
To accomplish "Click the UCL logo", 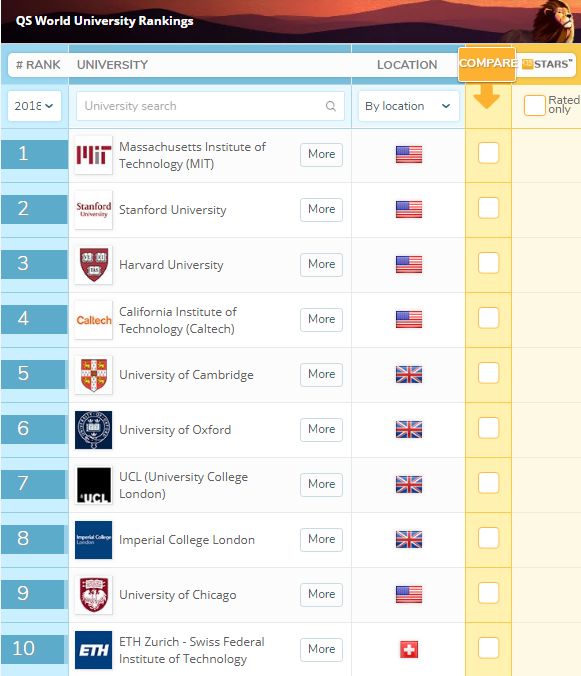I will pos(94,485).
